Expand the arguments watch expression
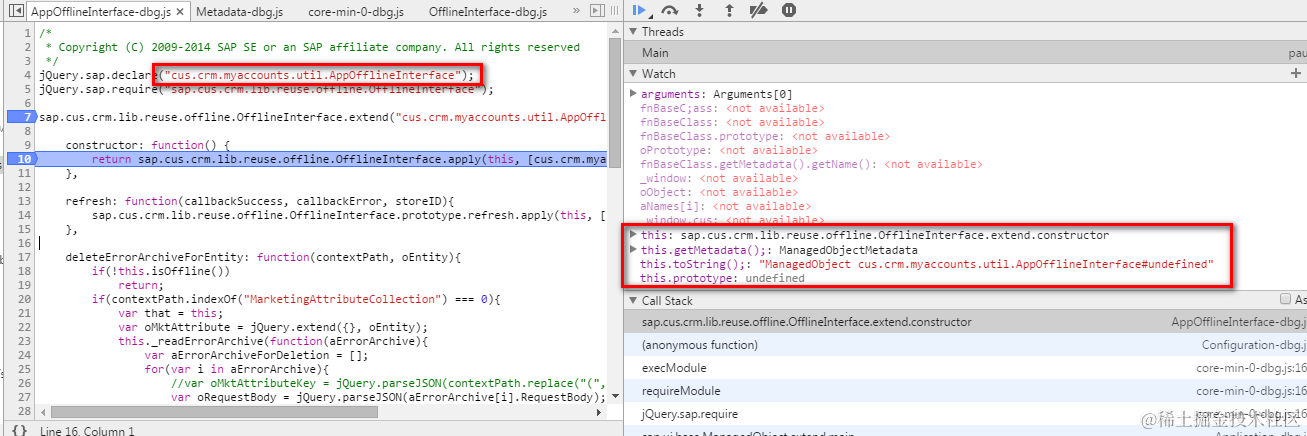1307x436 pixels. pyautogui.click(x=633, y=93)
